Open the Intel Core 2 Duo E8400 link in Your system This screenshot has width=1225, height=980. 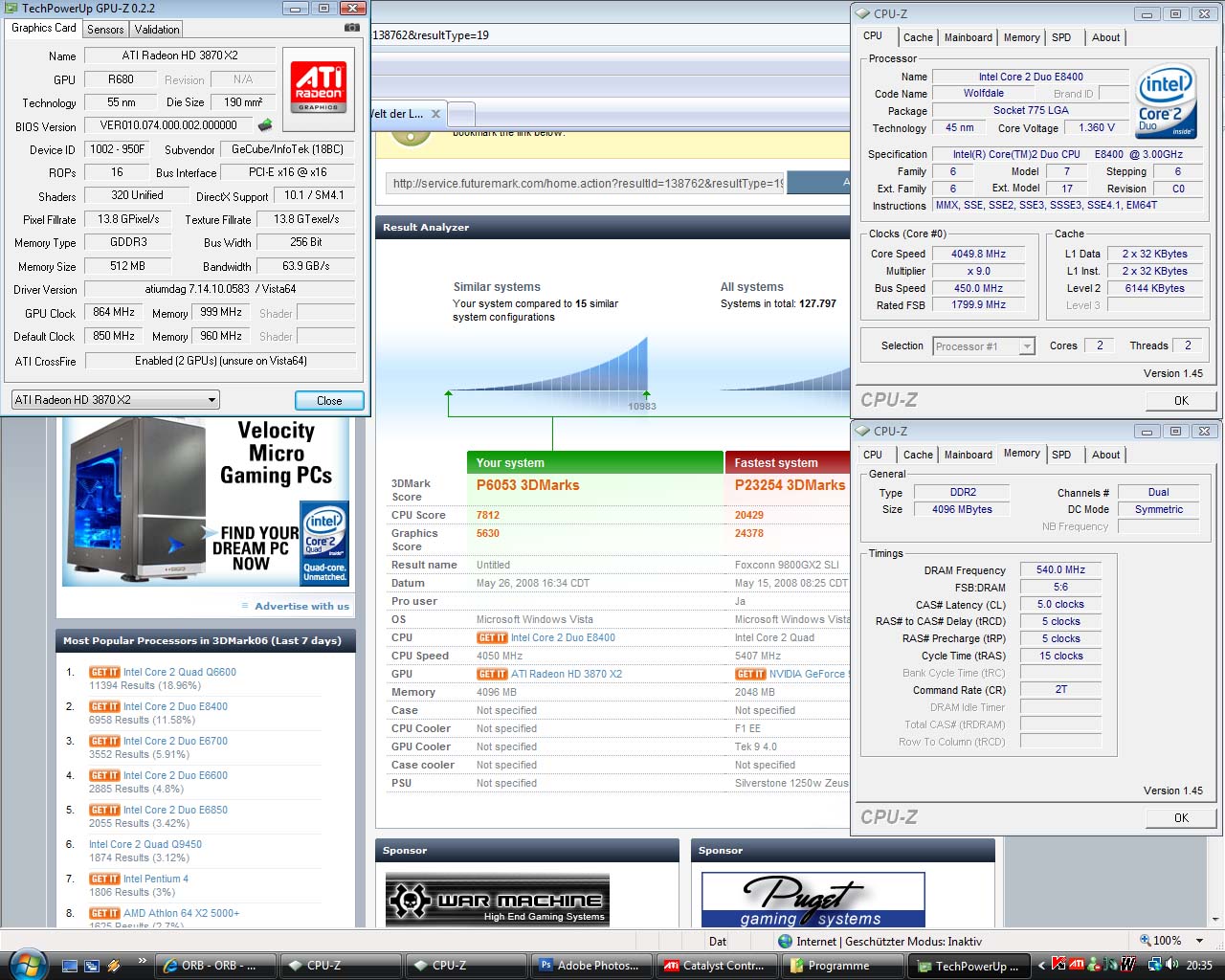point(563,637)
